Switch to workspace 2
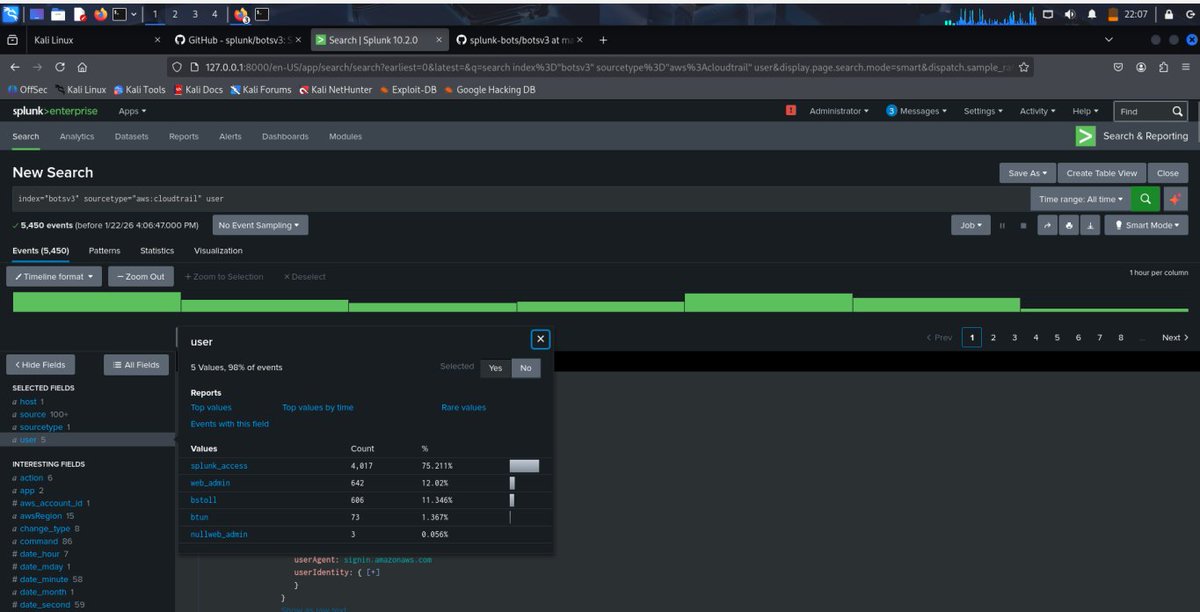The width and height of the screenshot is (1200, 612). (175, 14)
